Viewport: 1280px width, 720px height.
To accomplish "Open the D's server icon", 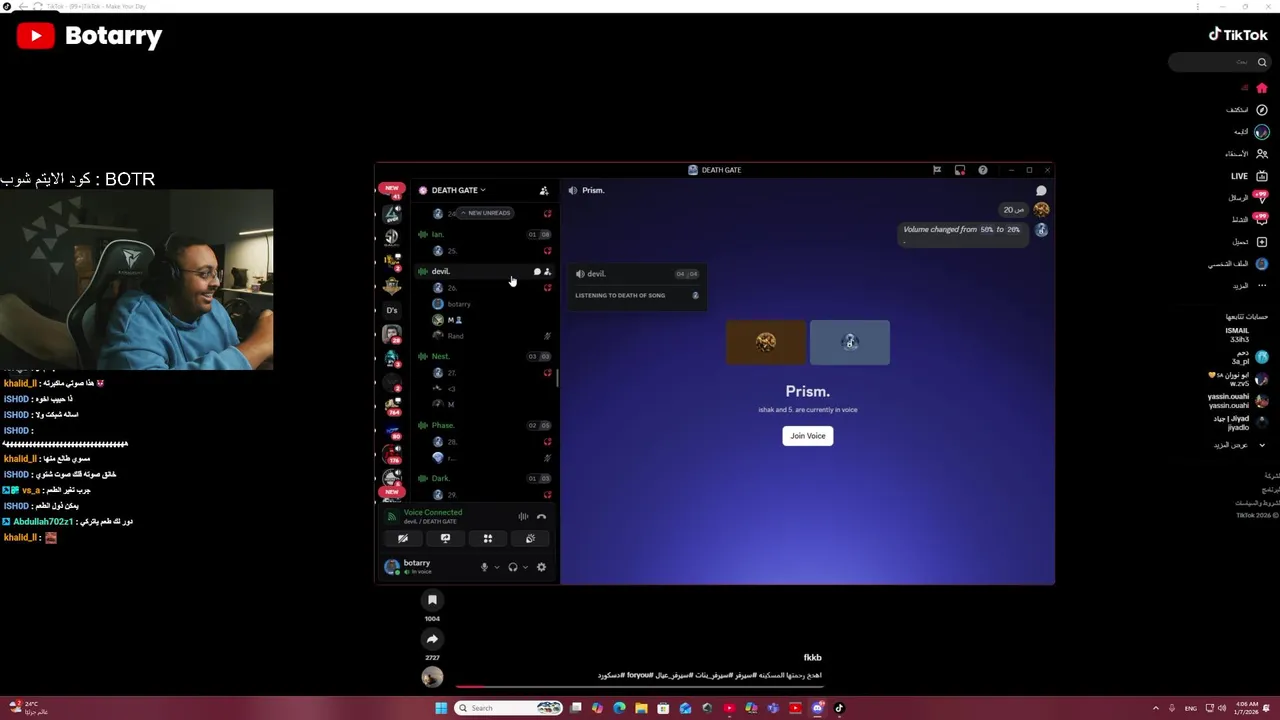I will (x=392, y=310).
